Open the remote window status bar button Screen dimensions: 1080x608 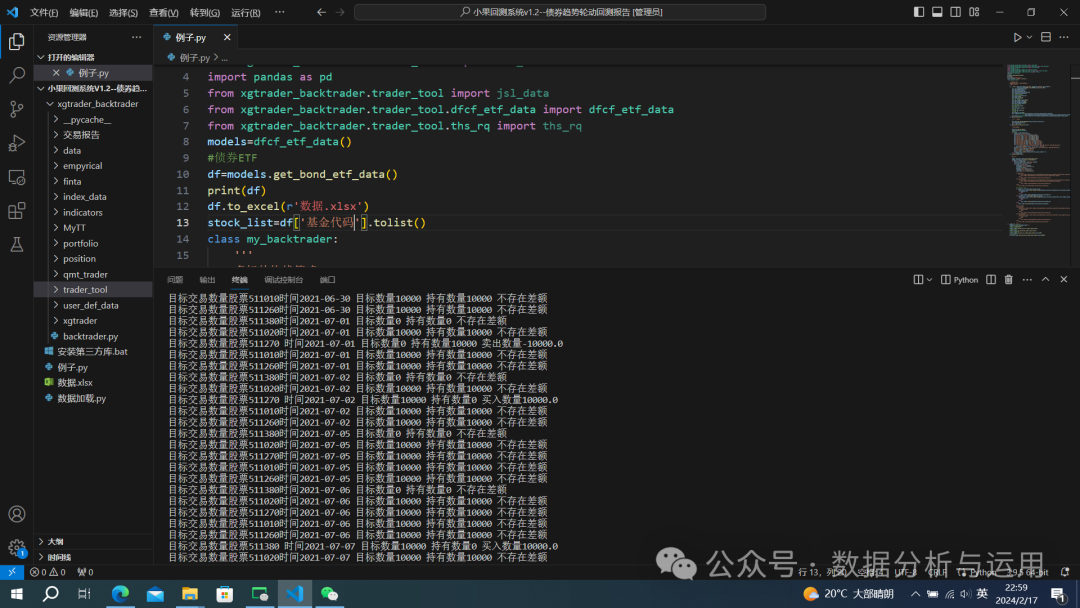[x=12, y=572]
